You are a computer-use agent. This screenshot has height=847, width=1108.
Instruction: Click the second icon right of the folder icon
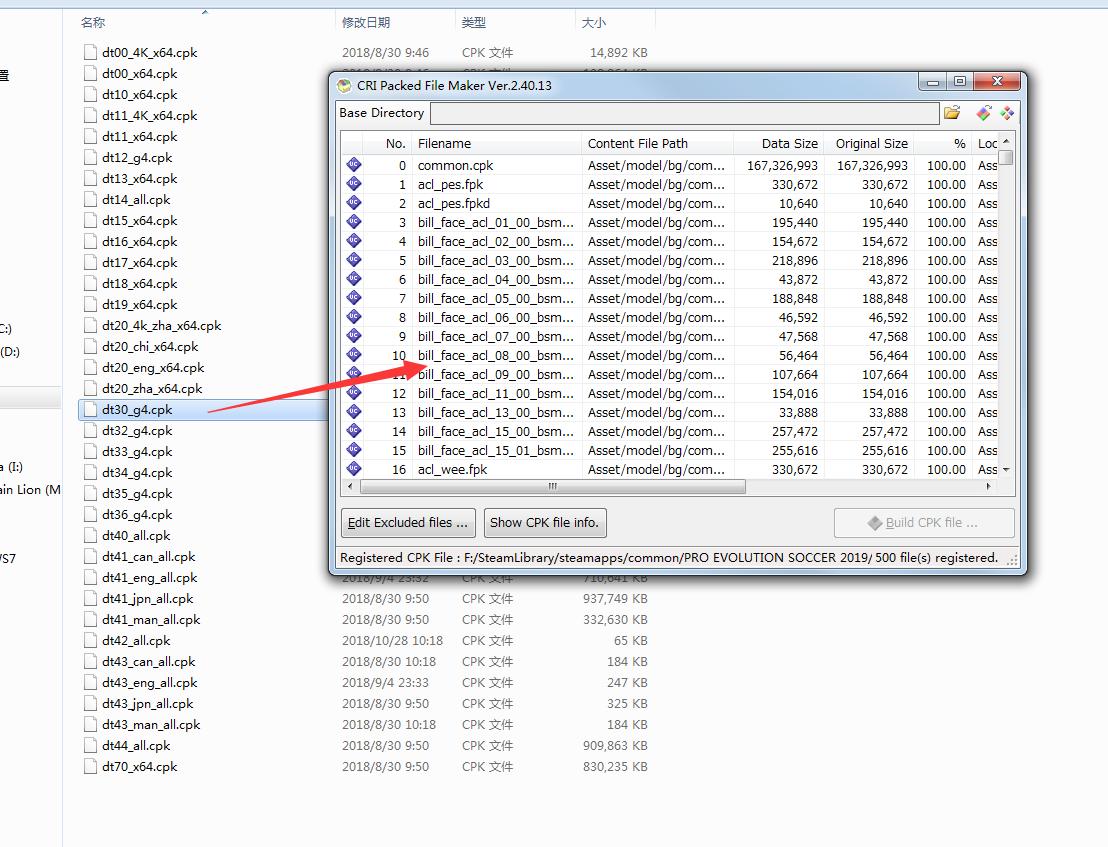(983, 113)
